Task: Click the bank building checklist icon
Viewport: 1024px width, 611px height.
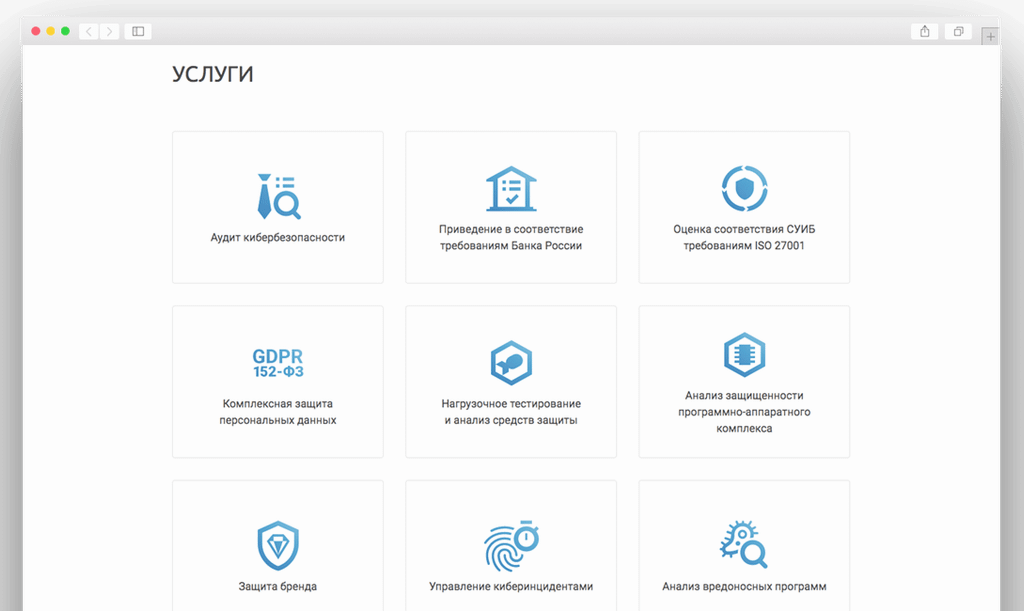Action: 511,189
